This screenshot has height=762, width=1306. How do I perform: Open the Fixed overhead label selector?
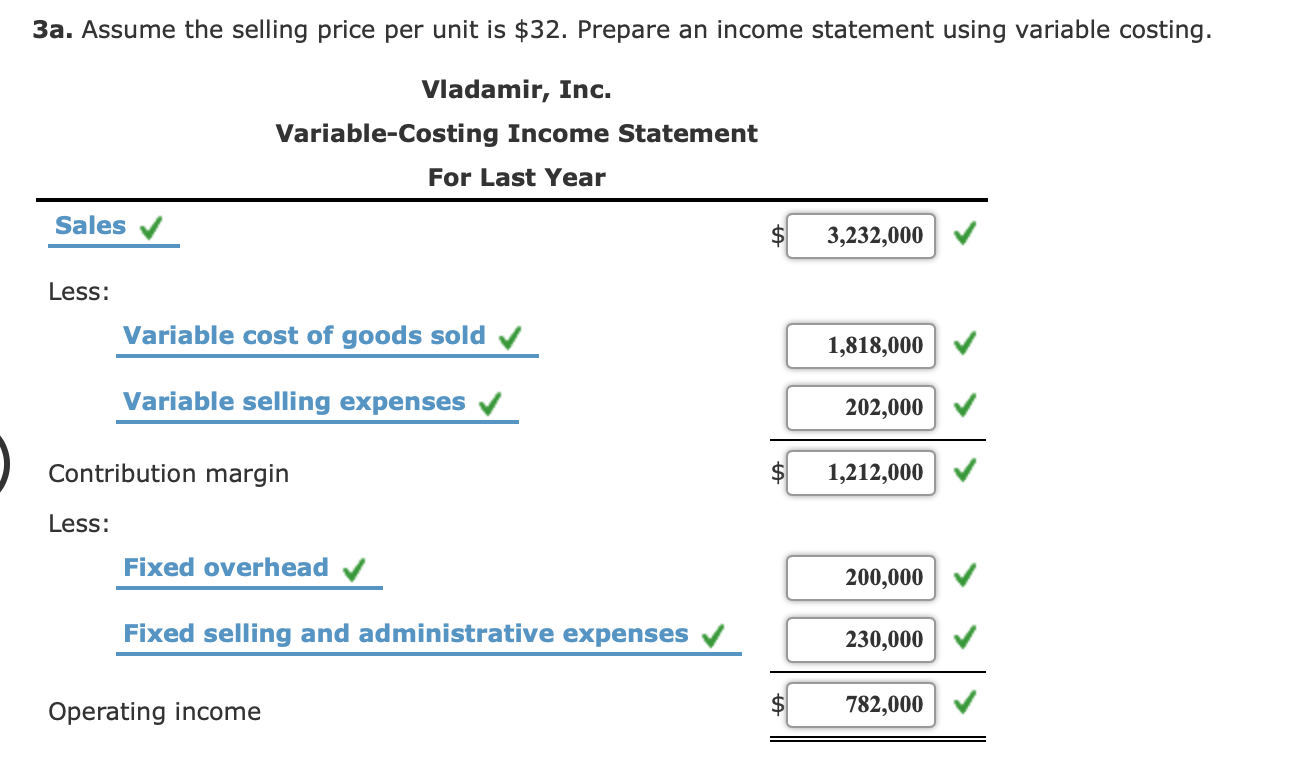click(x=224, y=568)
